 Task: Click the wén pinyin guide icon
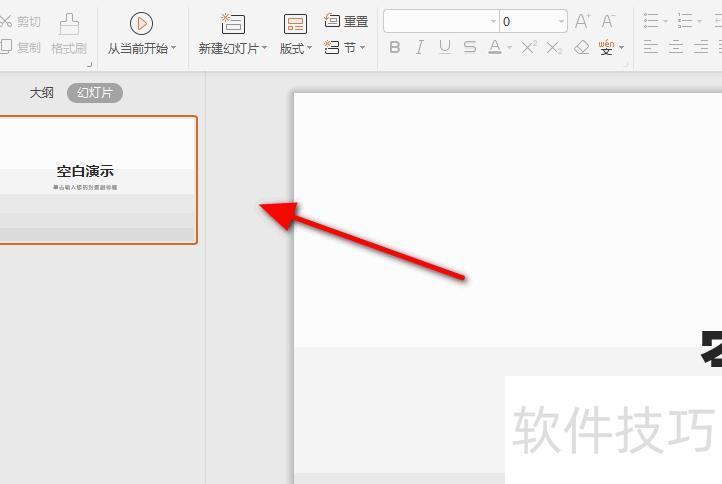tap(606, 47)
